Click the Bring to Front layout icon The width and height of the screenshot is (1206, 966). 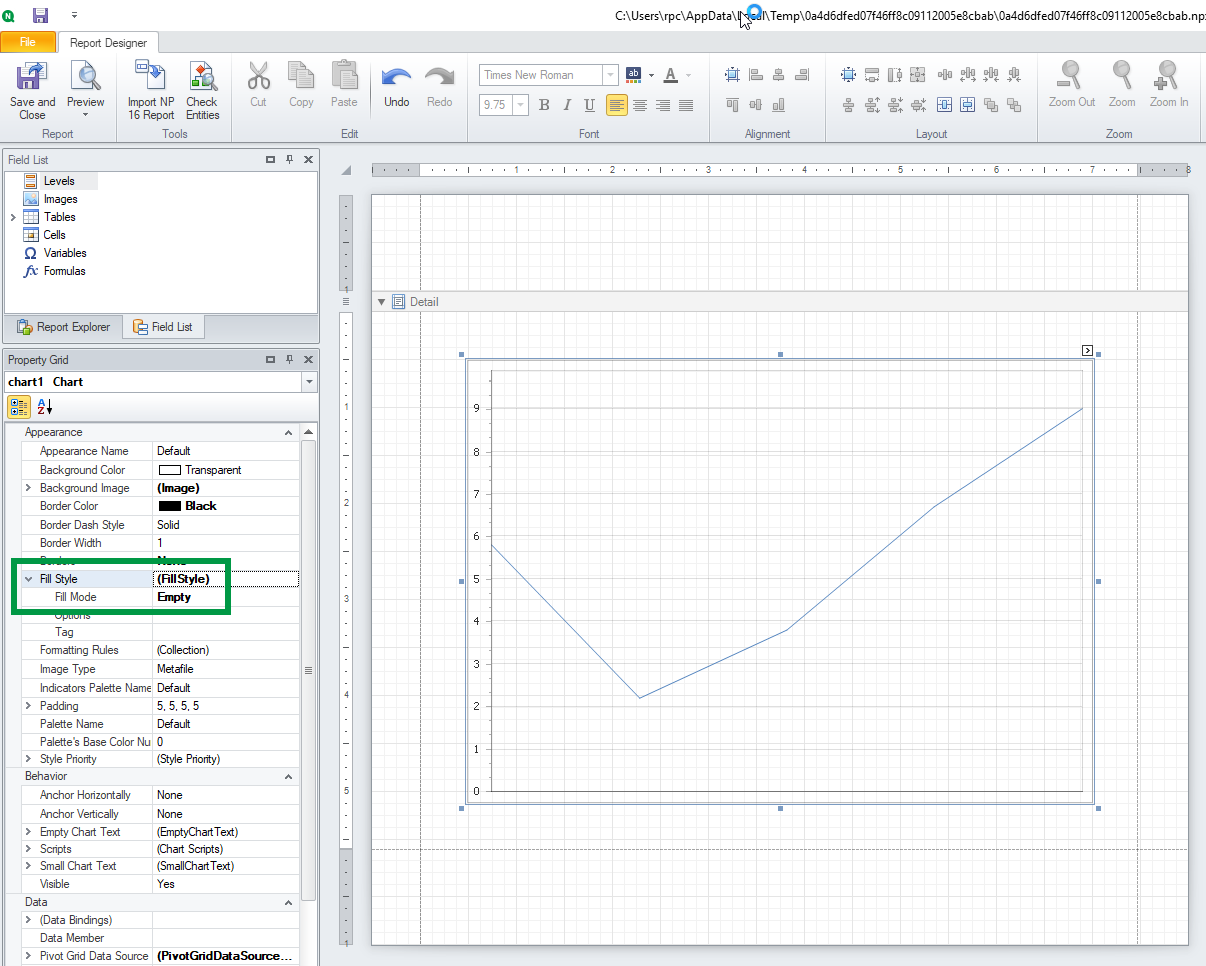(991, 105)
